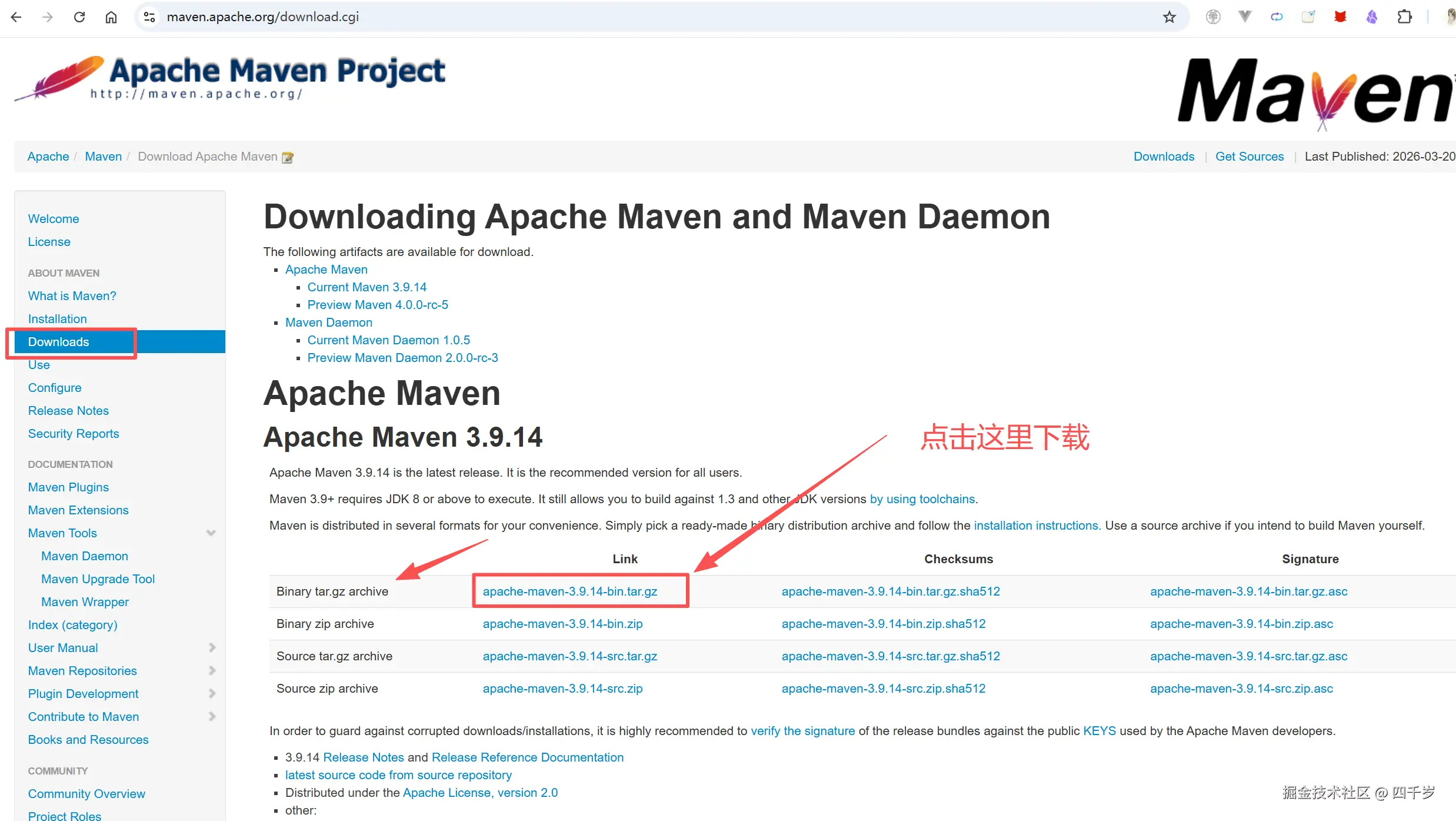The height and width of the screenshot is (821, 1456).
Task: Click the browser back arrow
Action: (16, 17)
